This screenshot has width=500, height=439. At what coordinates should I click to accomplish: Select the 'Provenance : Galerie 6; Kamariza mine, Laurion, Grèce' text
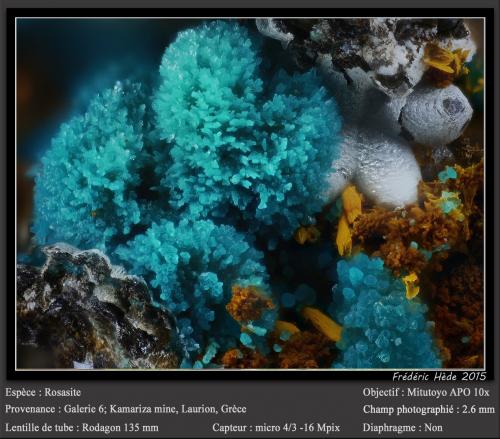[126, 409]
